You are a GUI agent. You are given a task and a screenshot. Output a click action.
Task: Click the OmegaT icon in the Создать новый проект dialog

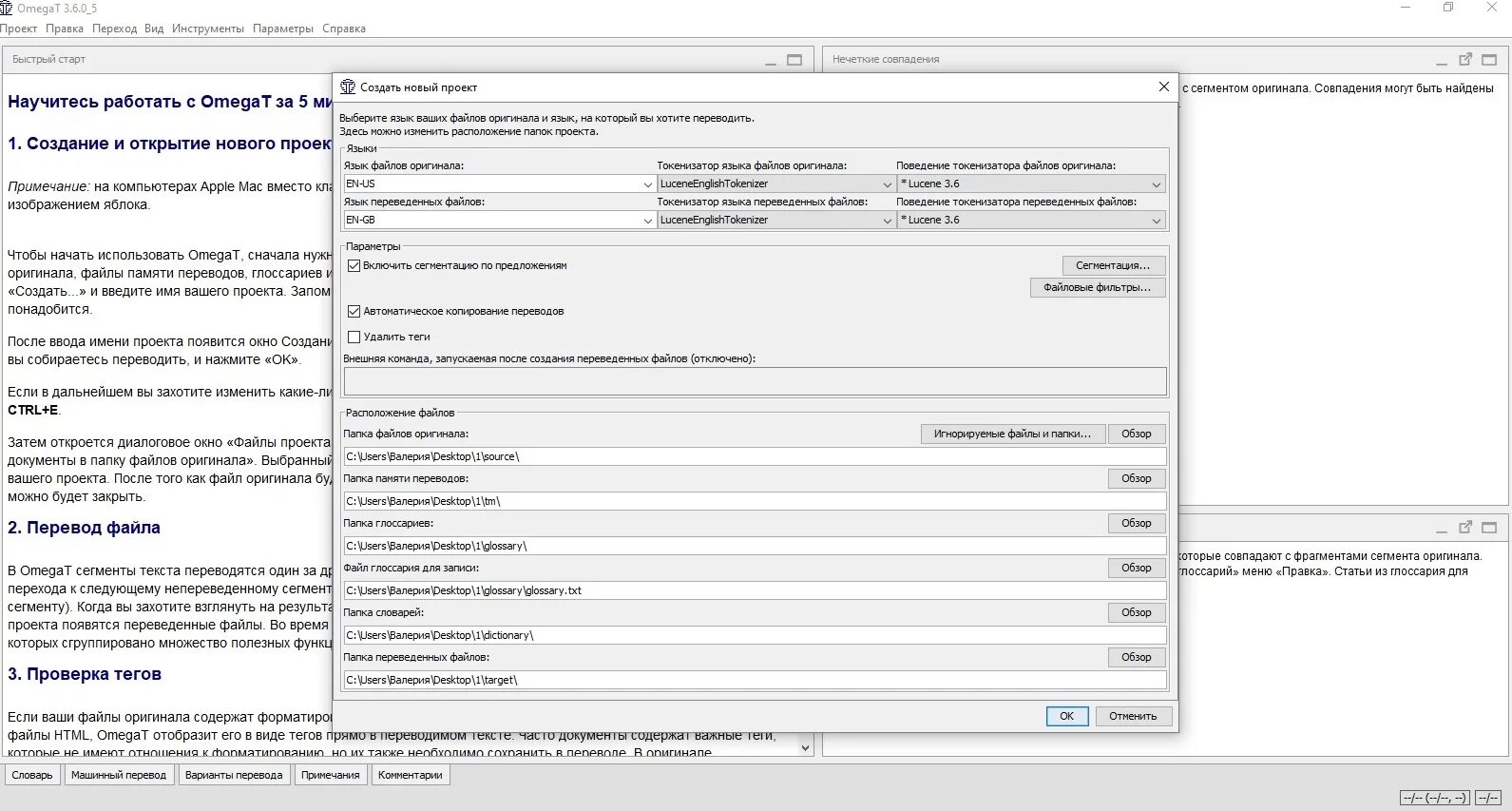coord(348,87)
